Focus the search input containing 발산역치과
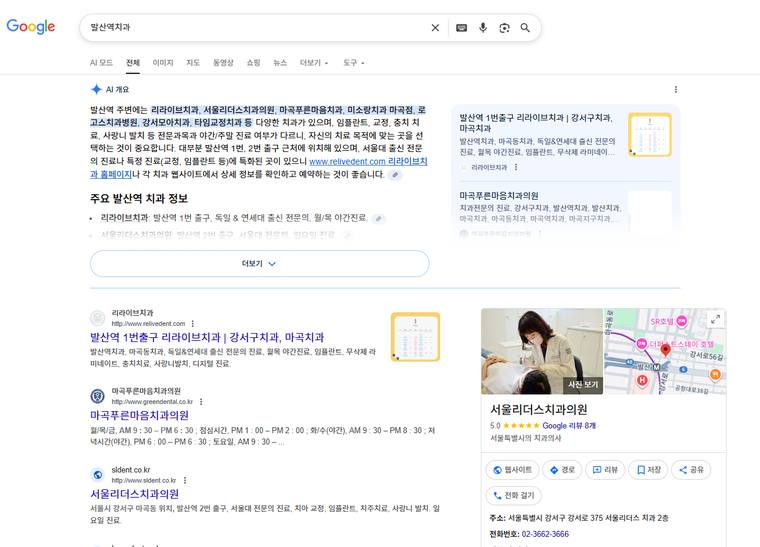Image resolution: width=760 pixels, height=547 pixels. 257,28
